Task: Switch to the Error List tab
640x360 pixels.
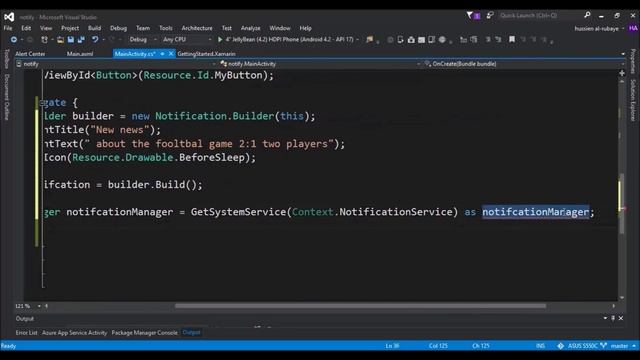Action: point(26,333)
